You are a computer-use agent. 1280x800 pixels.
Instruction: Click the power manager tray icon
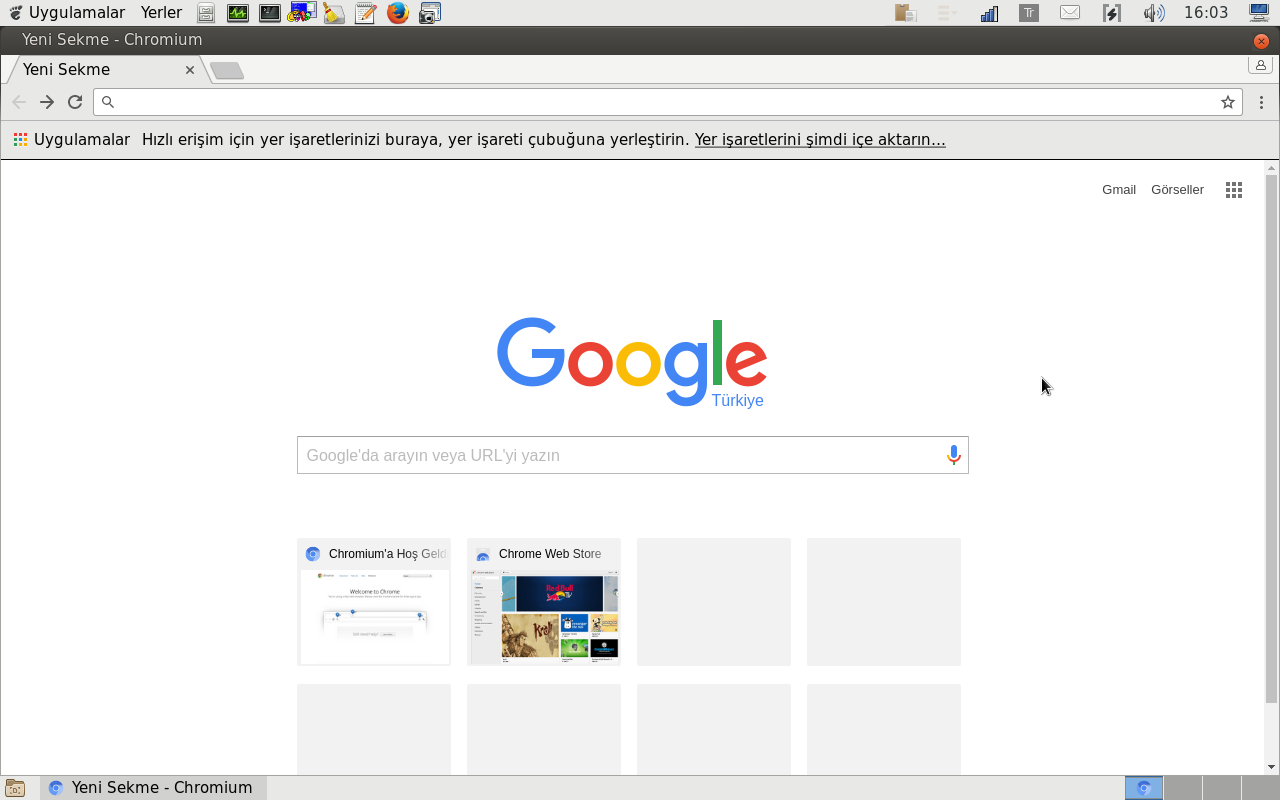1111,13
